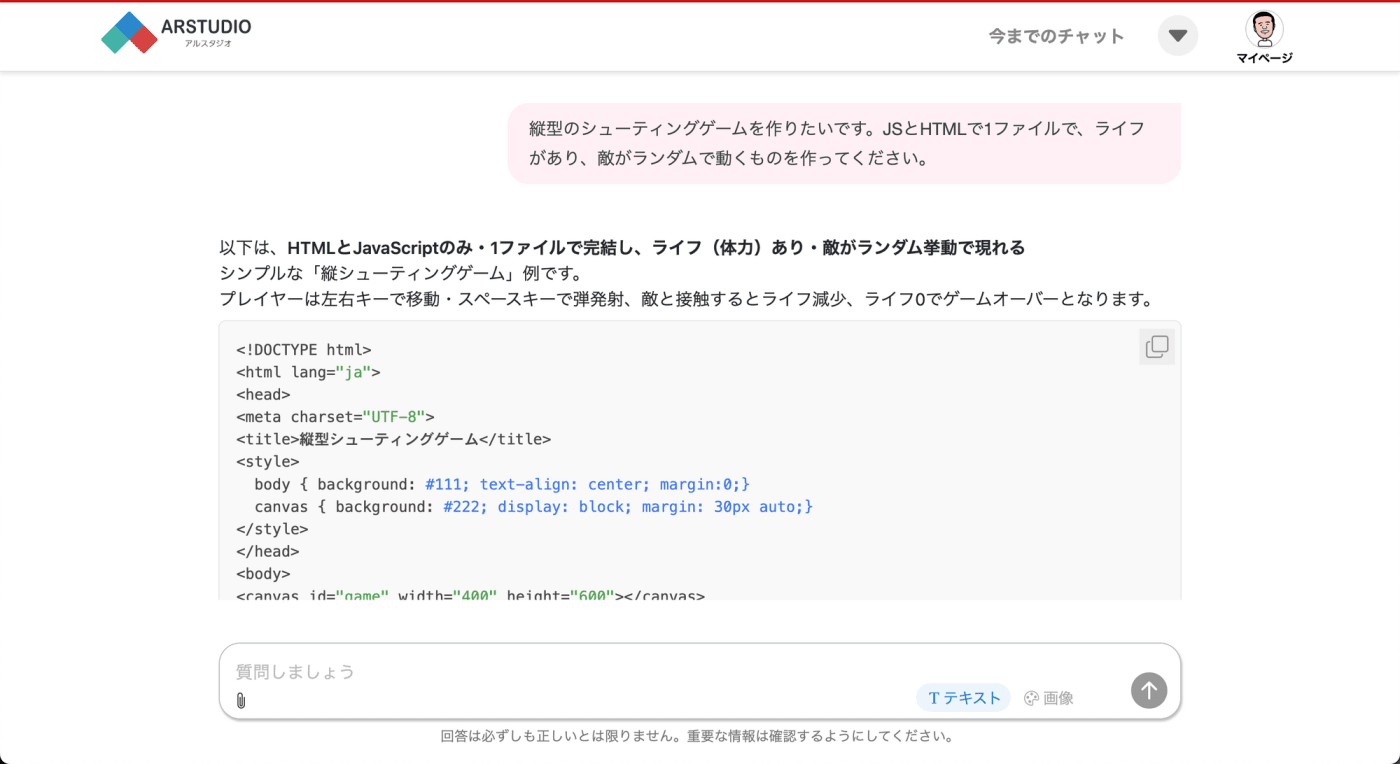Click the ARSTUDIO brand name text

pos(206,27)
